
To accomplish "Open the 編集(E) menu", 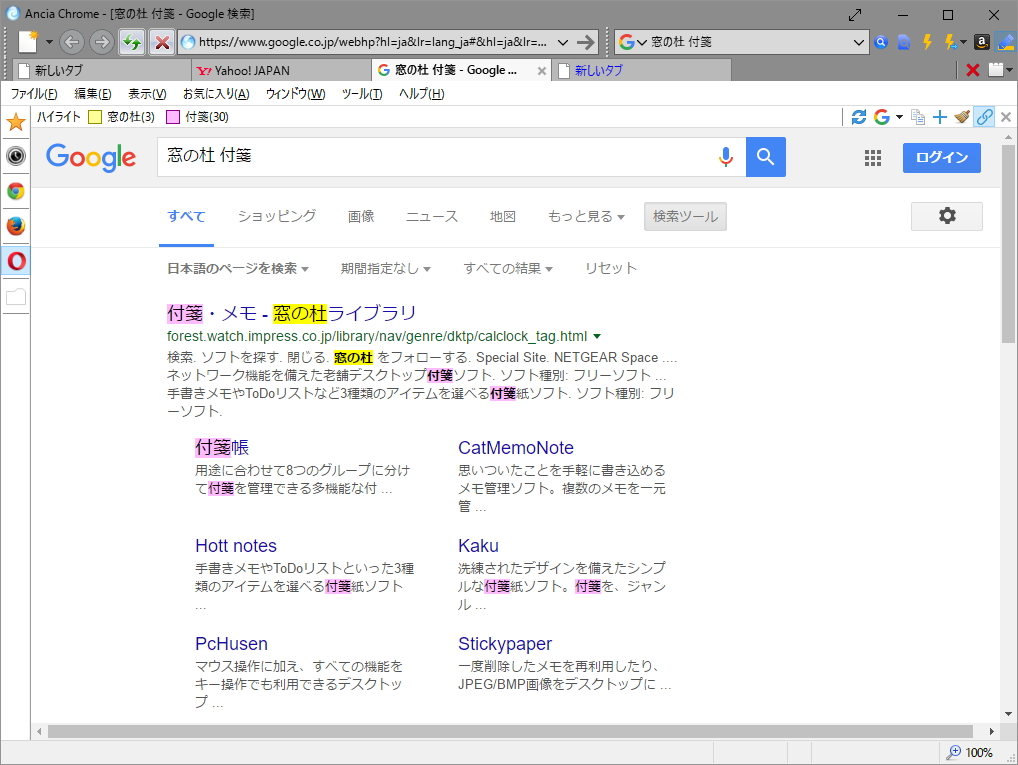I will [x=93, y=94].
